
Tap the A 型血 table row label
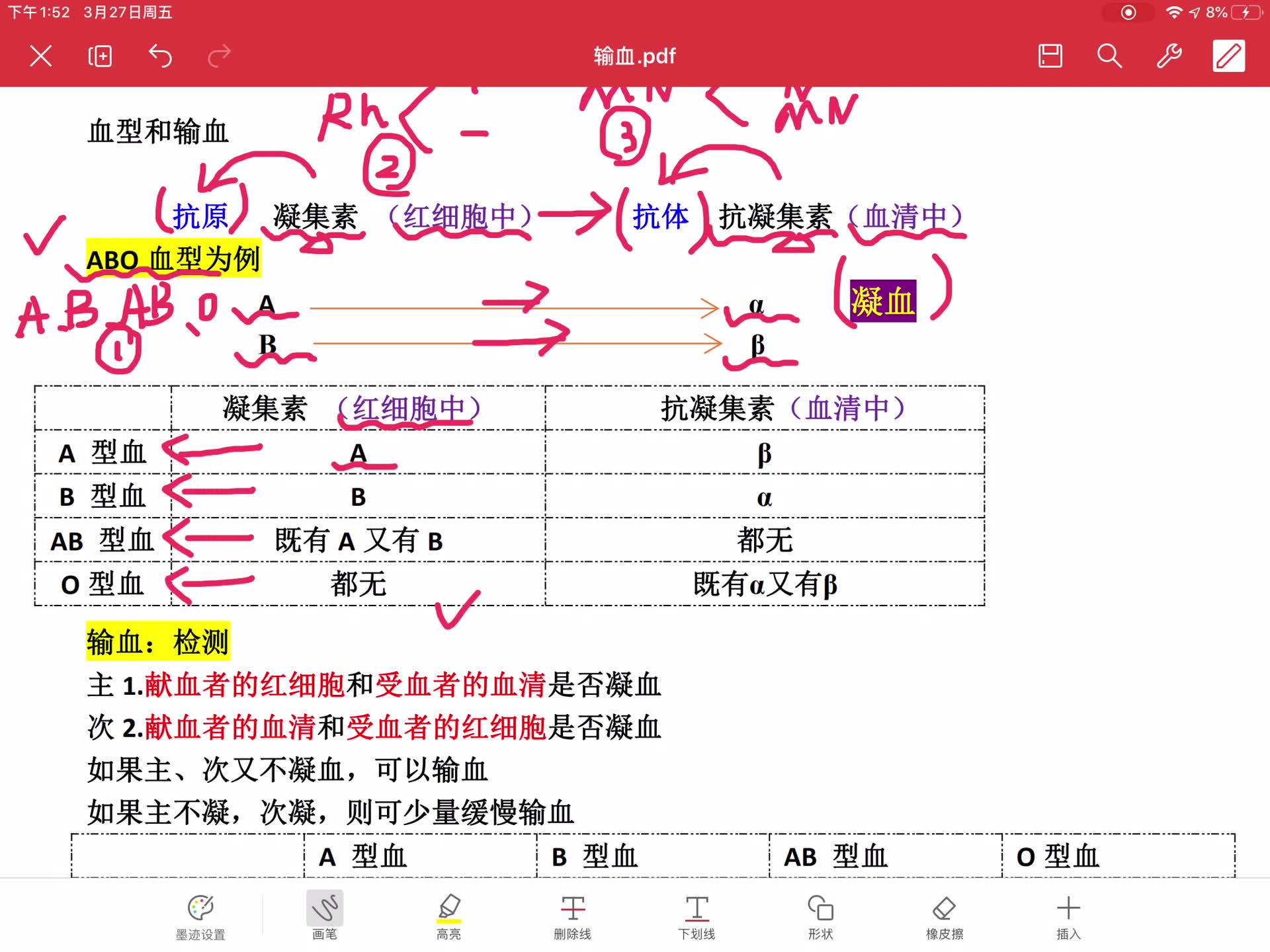coord(103,453)
